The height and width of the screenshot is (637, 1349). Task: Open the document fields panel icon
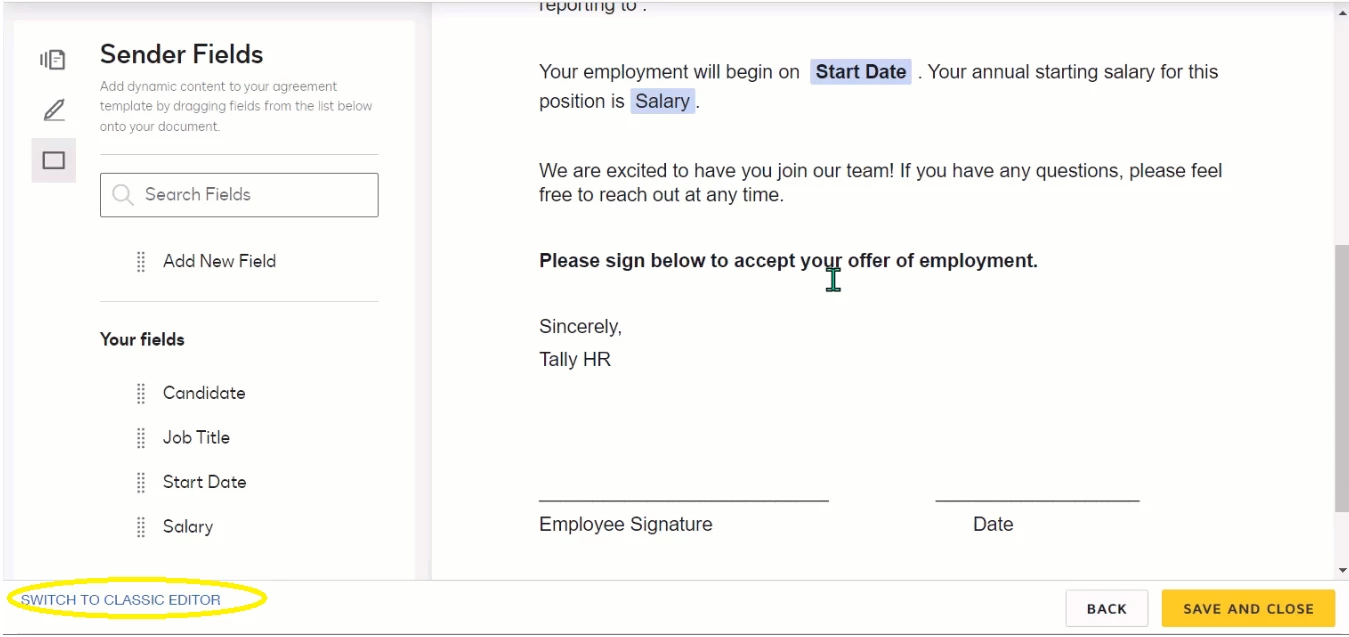53,60
